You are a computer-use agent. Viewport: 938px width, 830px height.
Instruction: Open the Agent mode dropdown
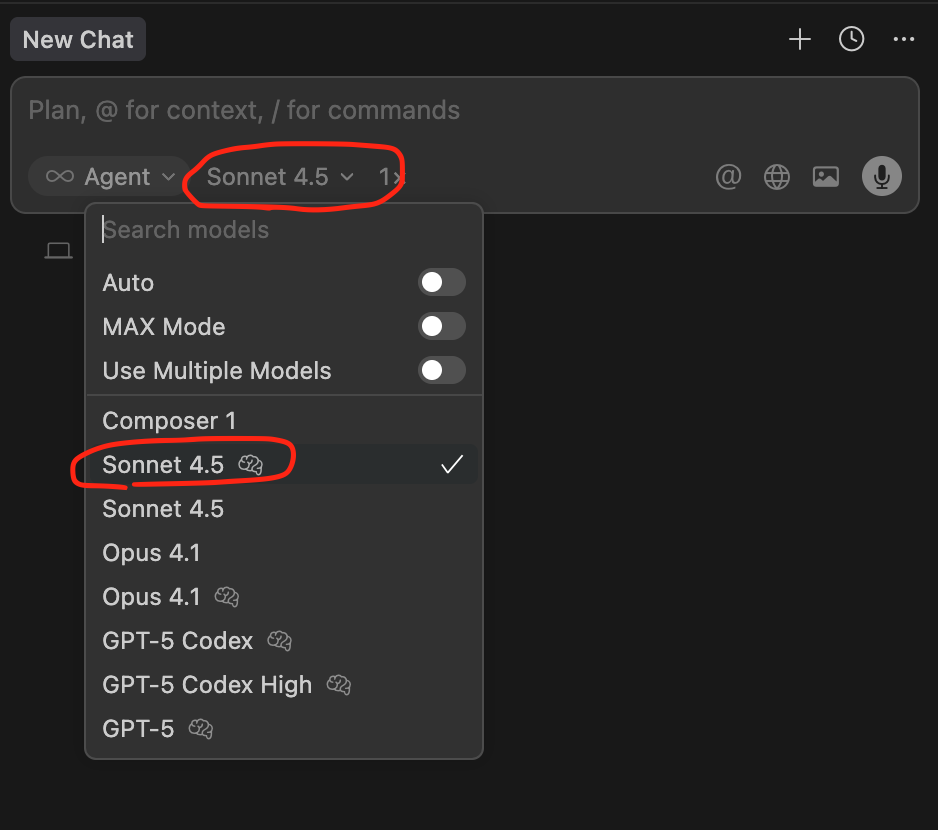pyautogui.click(x=110, y=177)
